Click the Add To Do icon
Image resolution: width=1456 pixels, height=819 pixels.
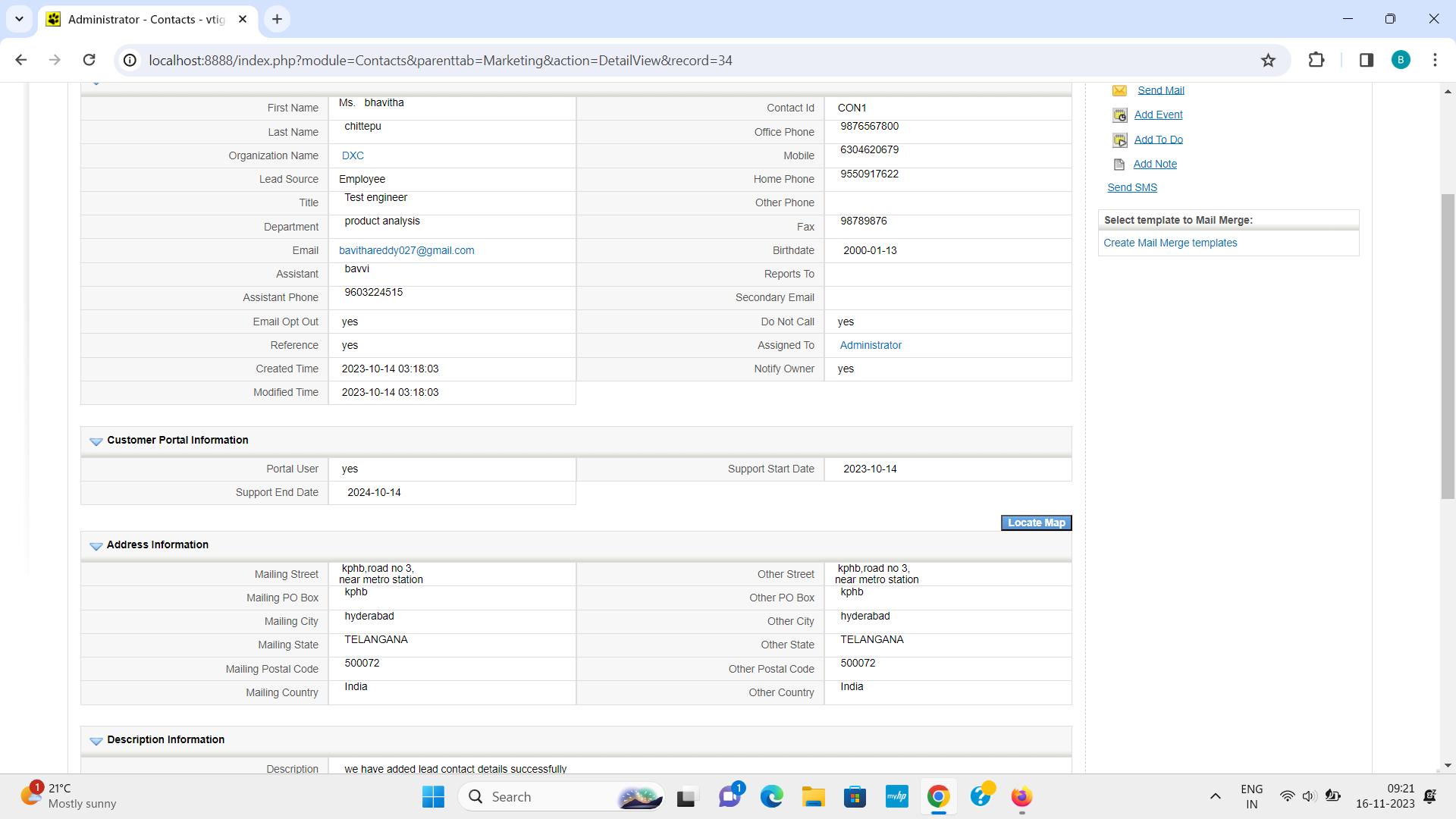coord(1120,140)
